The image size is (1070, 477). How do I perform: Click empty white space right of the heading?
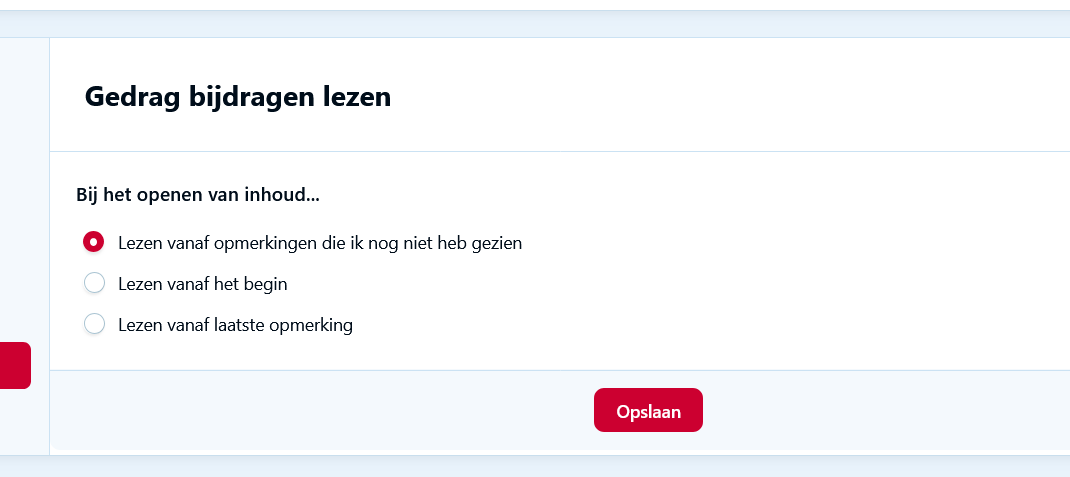730,97
